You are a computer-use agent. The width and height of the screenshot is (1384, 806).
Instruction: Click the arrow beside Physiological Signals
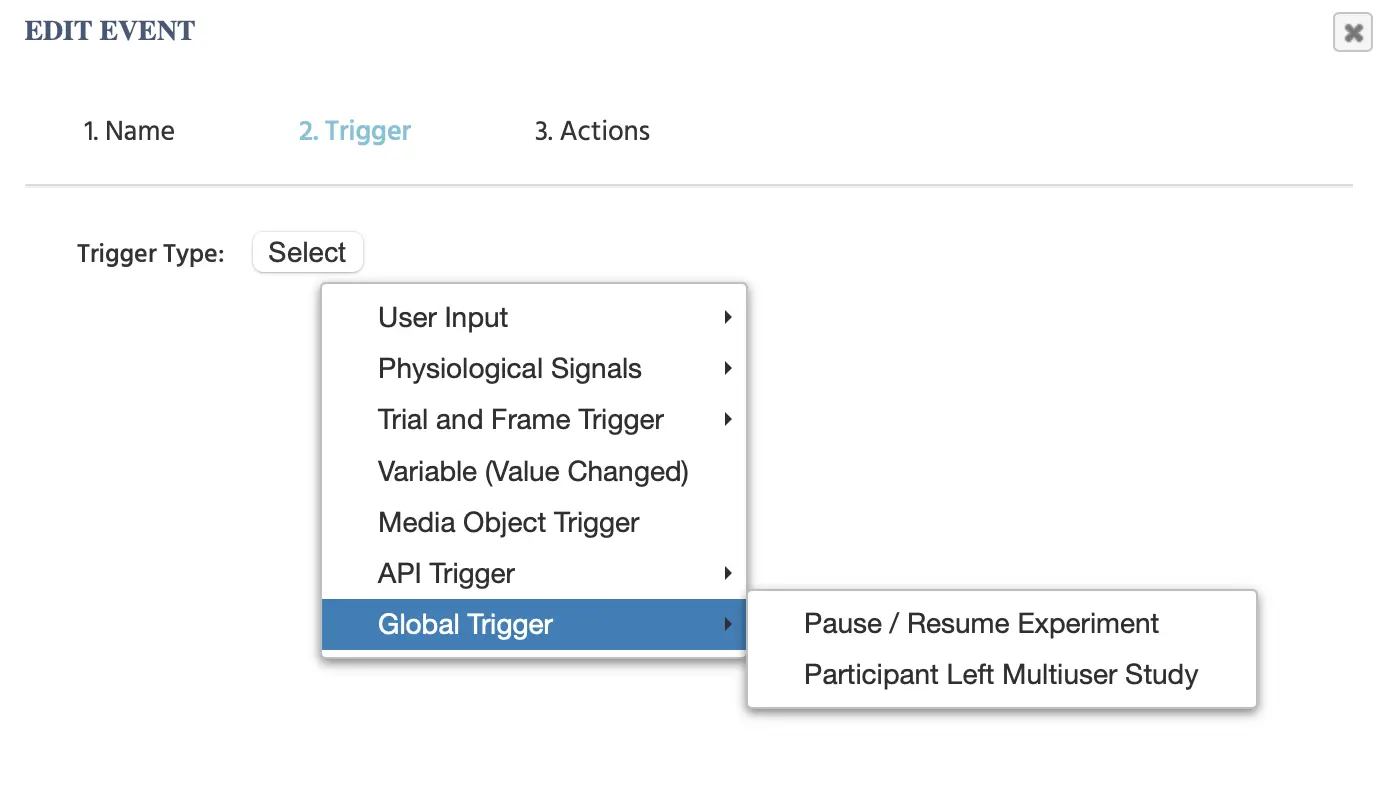[728, 369]
